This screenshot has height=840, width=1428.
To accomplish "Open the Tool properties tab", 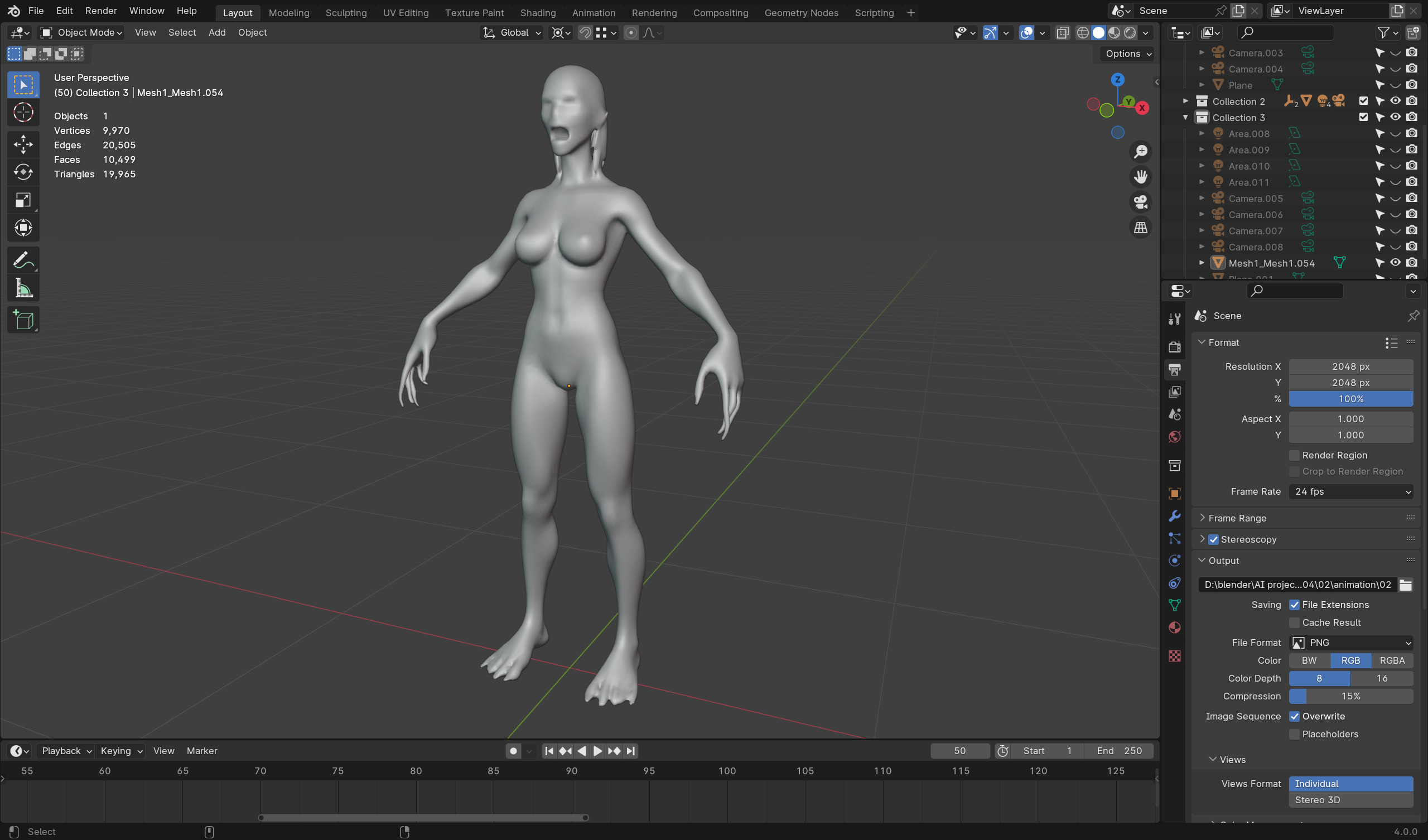I will (x=1175, y=319).
